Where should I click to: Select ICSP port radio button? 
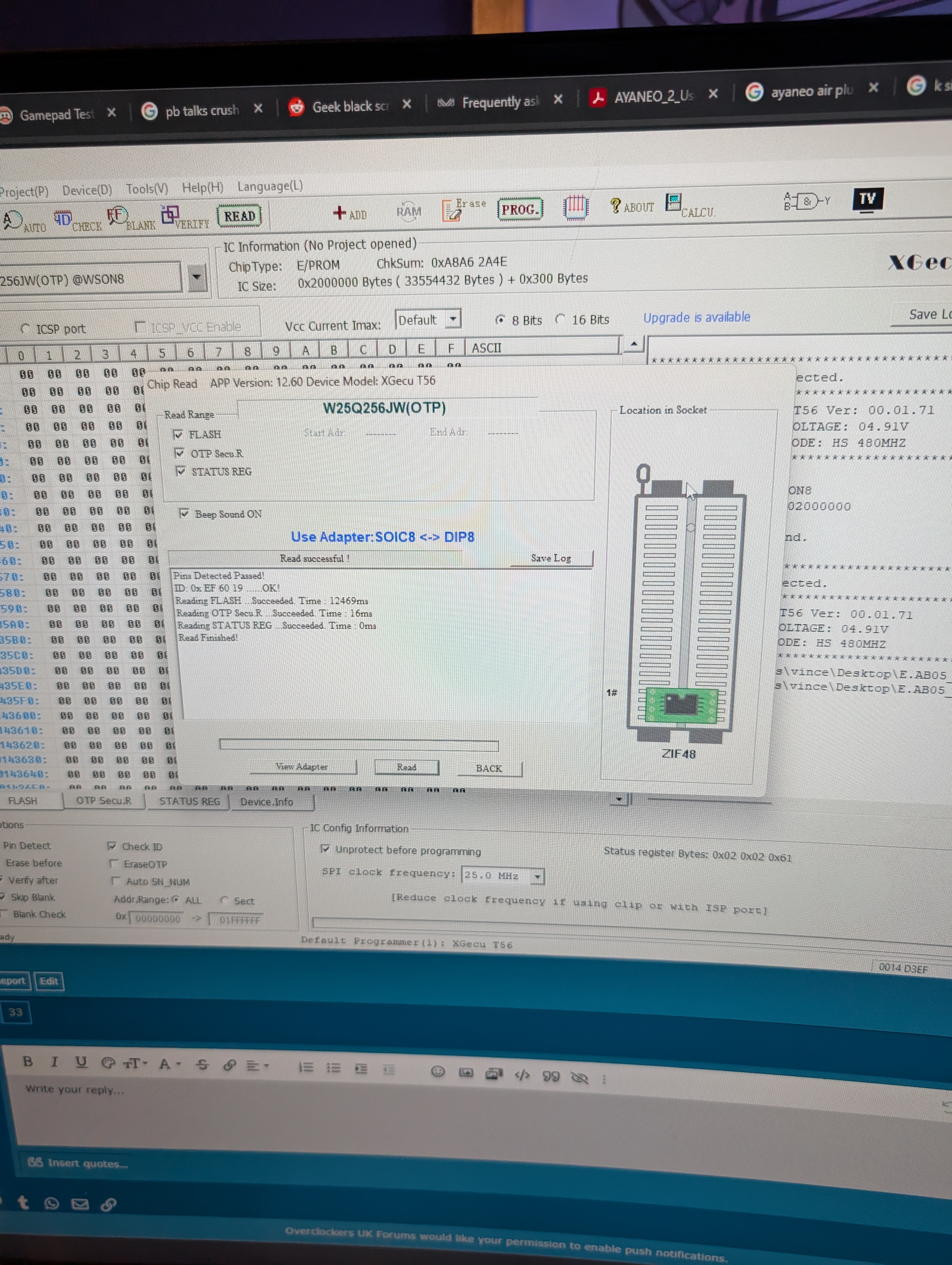point(25,329)
